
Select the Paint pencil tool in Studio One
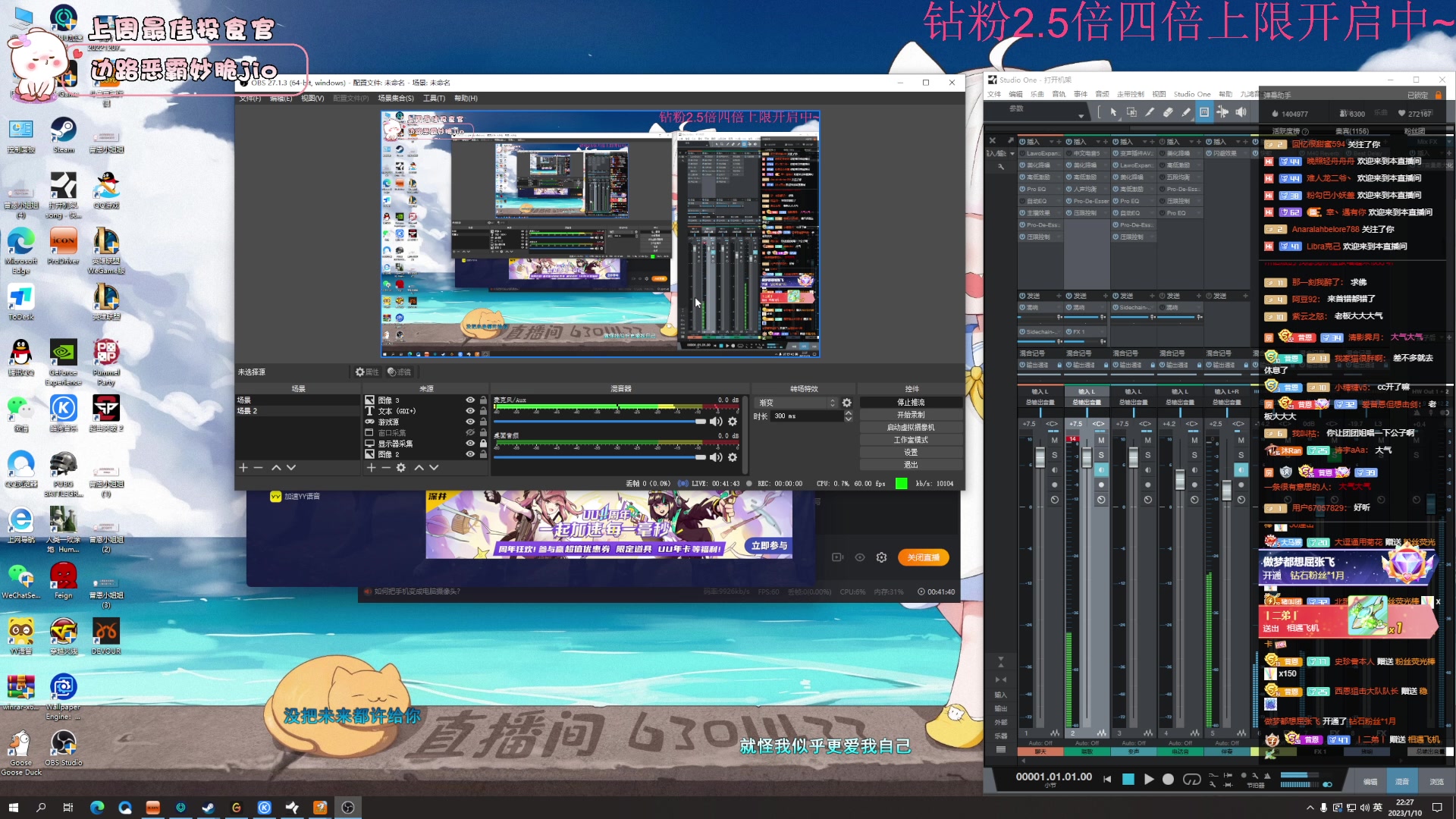click(1186, 112)
